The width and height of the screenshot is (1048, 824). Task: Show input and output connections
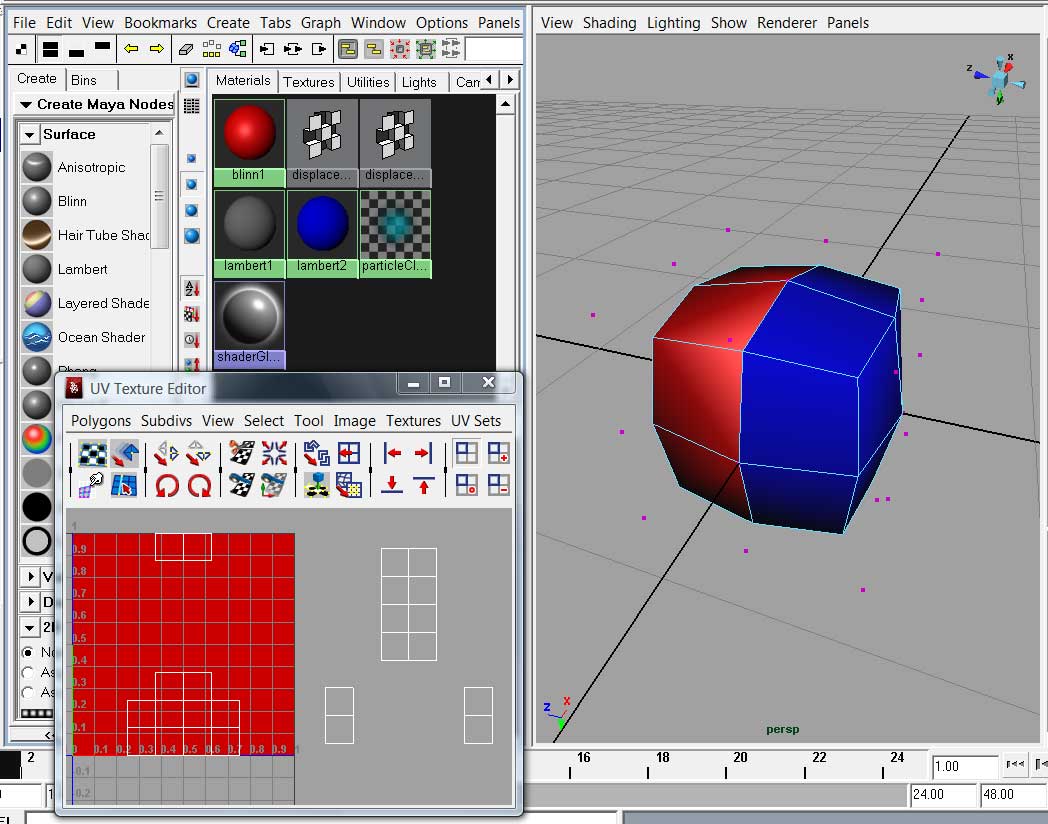(293, 49)
